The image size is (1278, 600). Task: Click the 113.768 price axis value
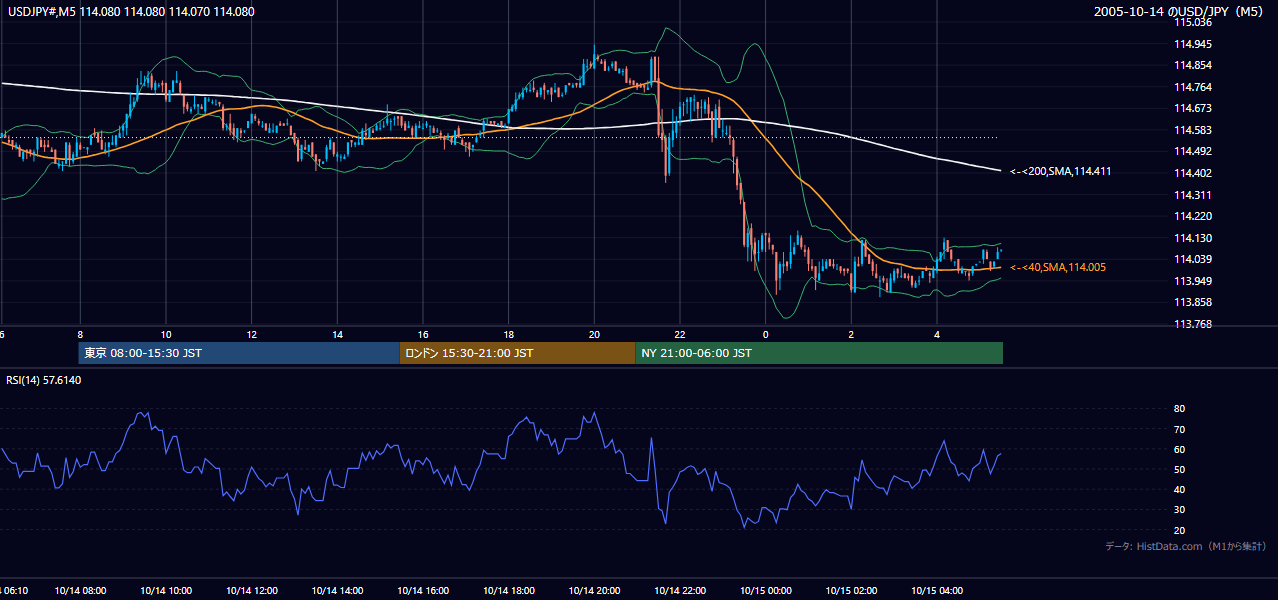tap(1193, 324)
